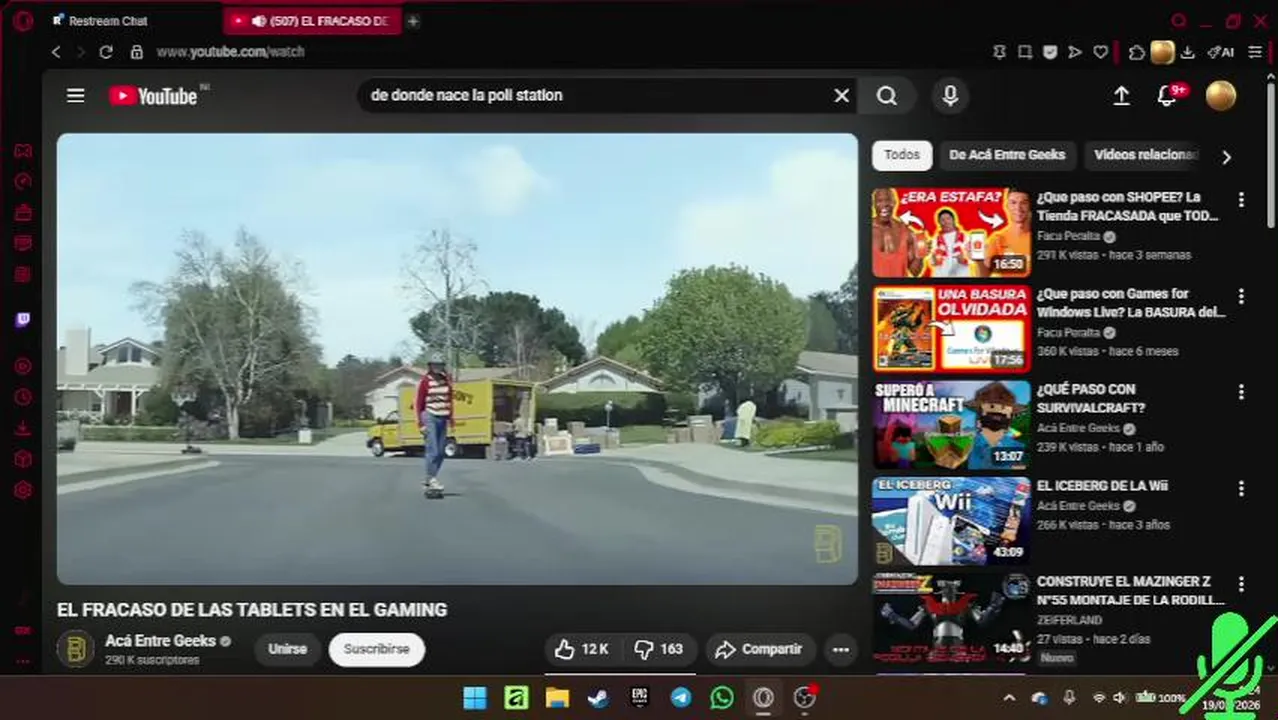Open the site lock security info
The width and height of the screenshot is (1278, 720).
[136, 52]
